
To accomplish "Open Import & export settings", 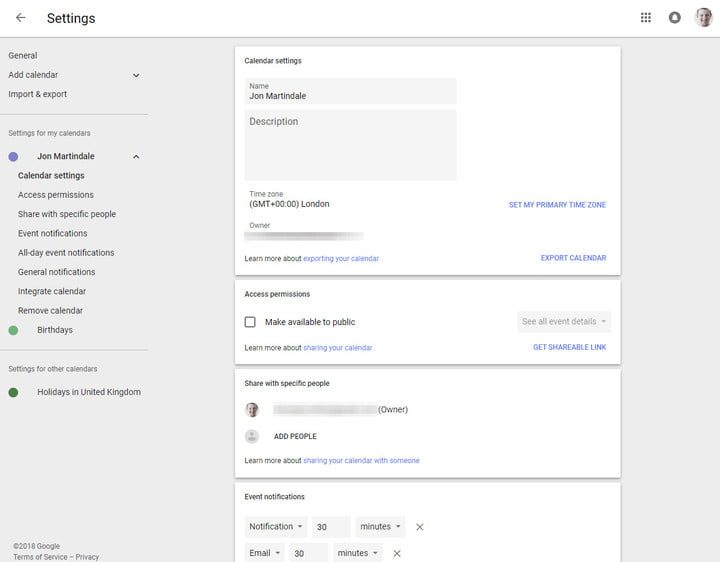I will 38,94.
